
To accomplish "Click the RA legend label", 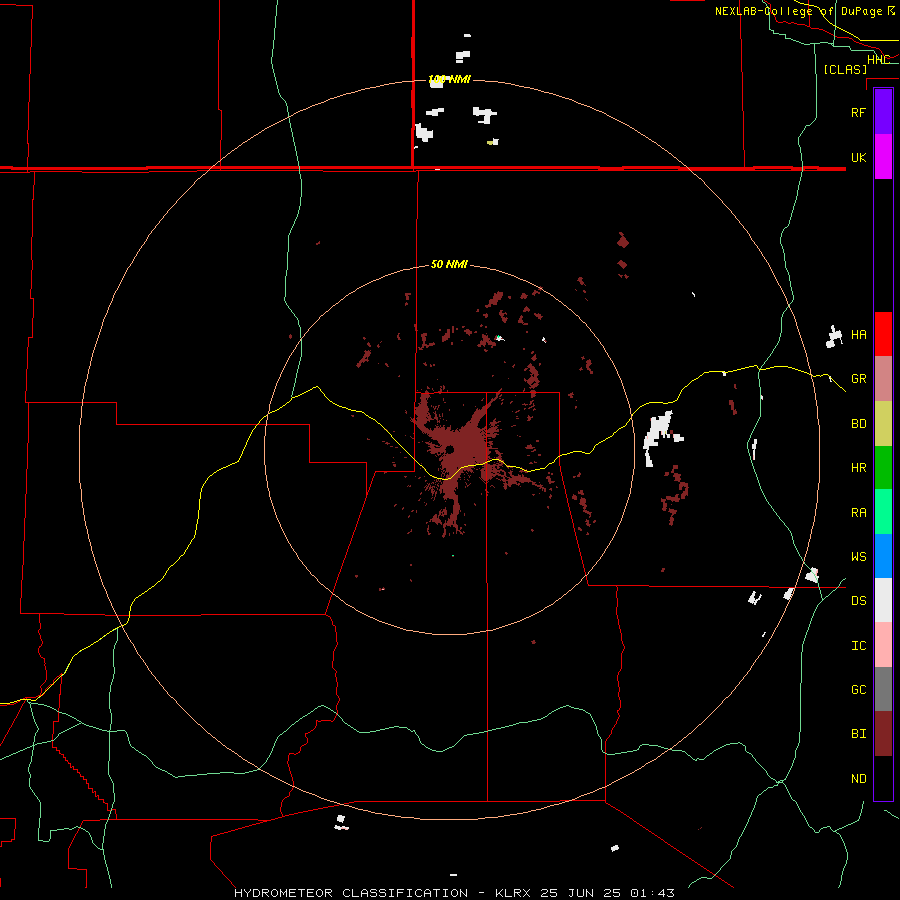I will [858, 513].
